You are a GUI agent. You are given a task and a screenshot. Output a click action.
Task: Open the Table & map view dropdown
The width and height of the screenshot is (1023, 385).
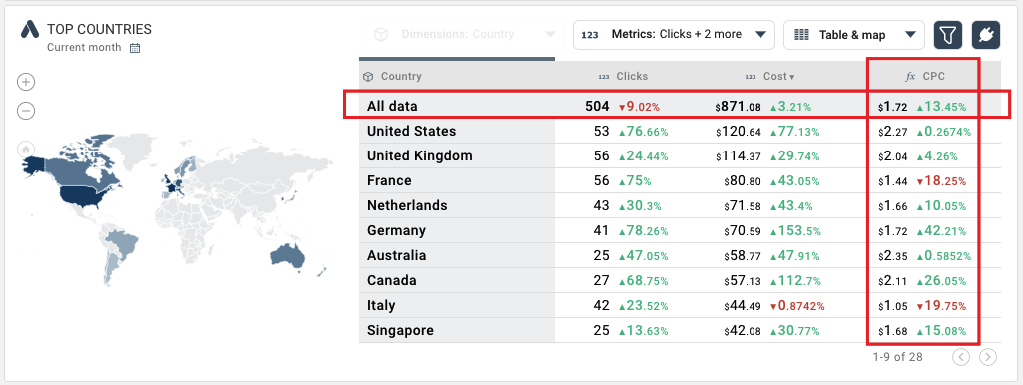pos(853,35)
